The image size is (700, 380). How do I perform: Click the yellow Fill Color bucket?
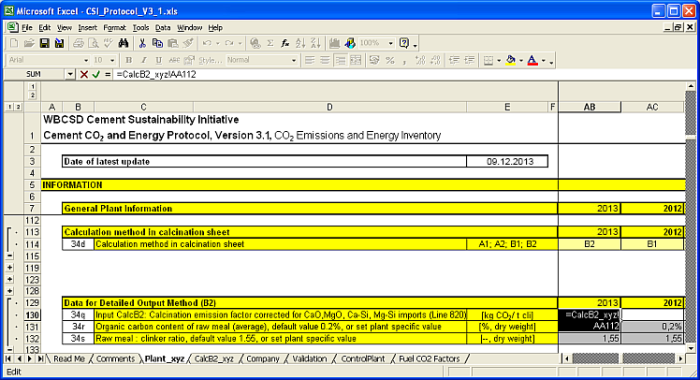click(x=511, y=60)
